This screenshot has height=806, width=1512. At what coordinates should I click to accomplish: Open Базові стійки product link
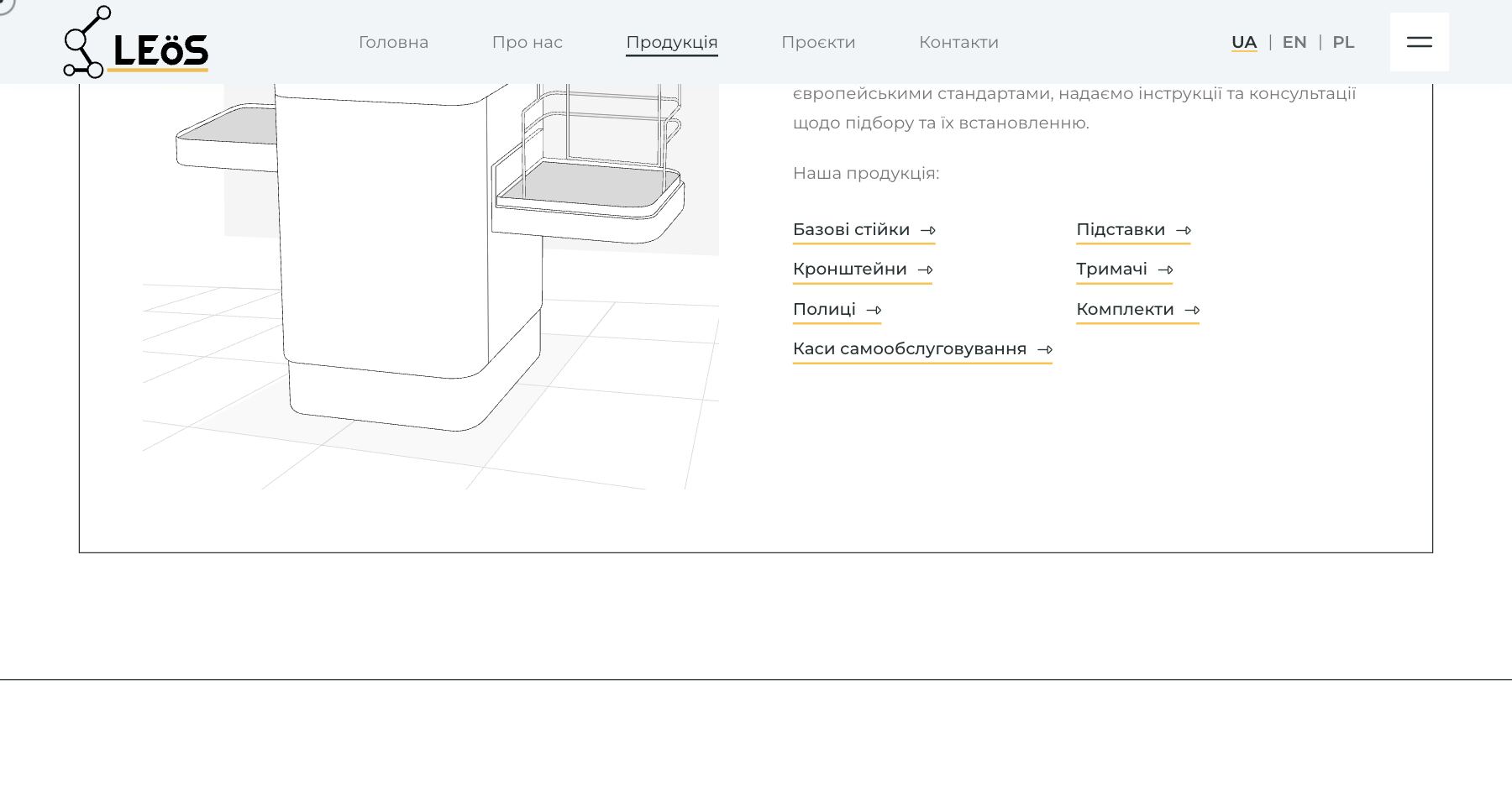pyautogui.click(x=864, y=230)
